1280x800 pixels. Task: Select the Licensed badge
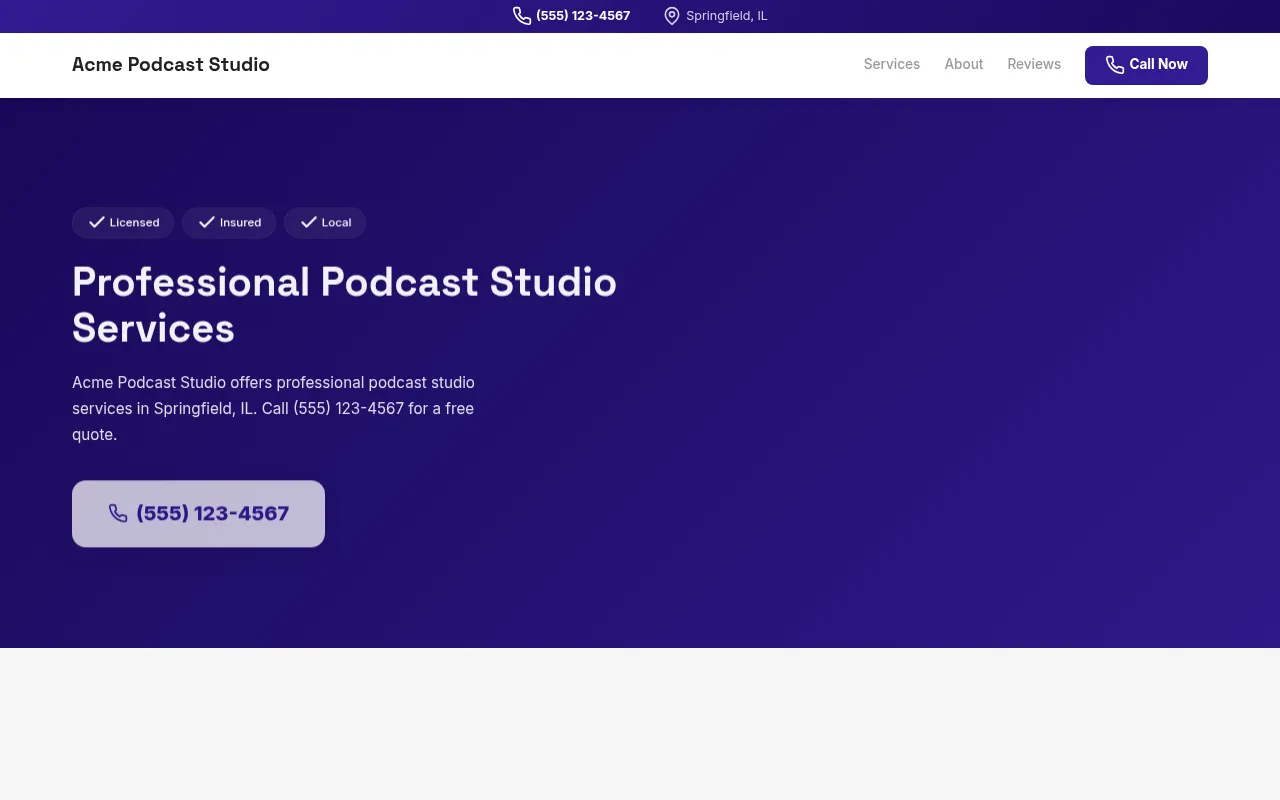123,222
